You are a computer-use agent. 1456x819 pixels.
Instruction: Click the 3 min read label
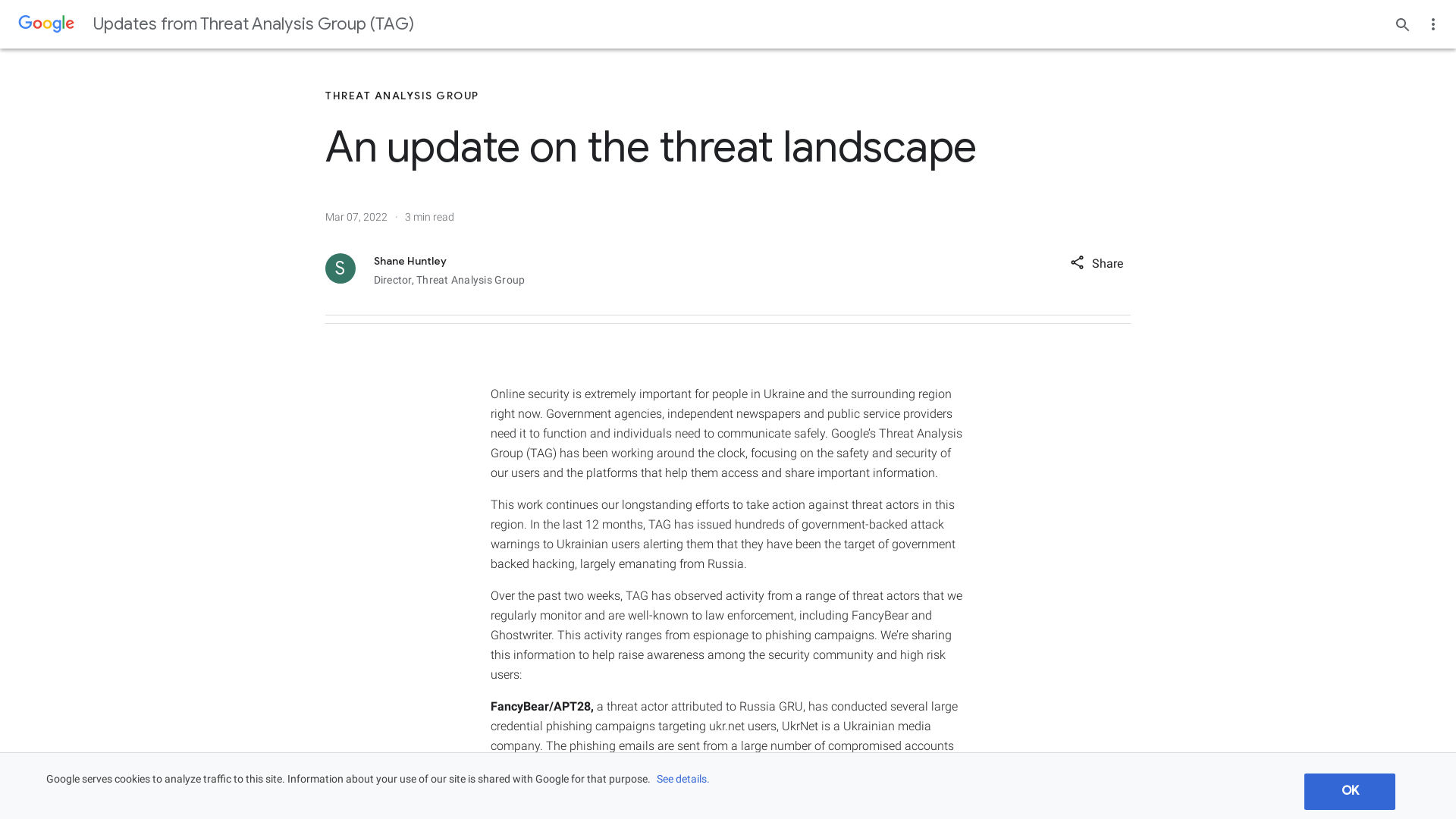click(429, 217)
